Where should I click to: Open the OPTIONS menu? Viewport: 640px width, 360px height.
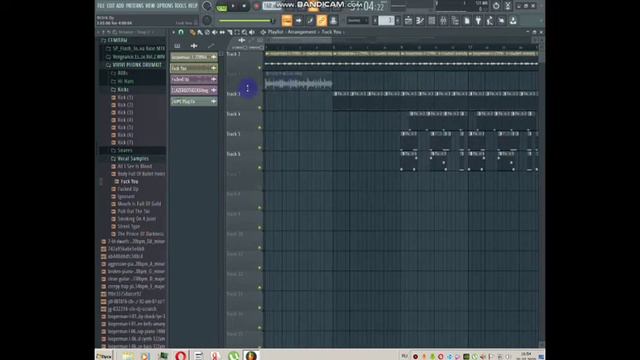click(166, 6)
